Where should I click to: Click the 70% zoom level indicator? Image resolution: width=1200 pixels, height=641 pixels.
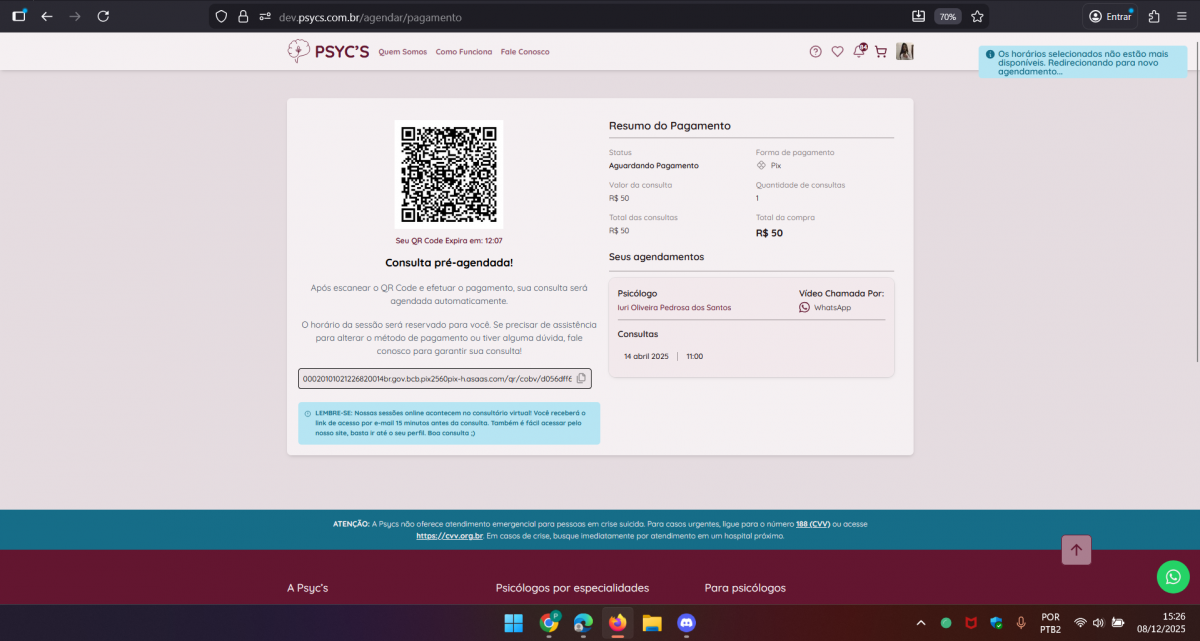(x=946, y=16)
